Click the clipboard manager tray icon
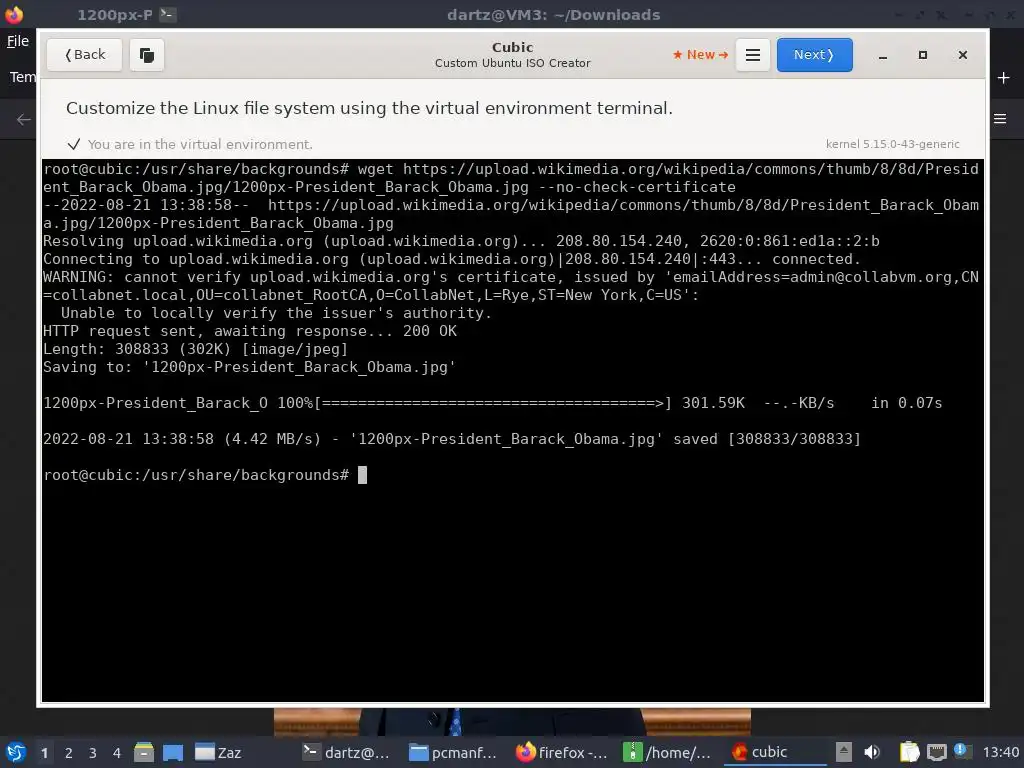1024x768 pixels. point(909,752)
